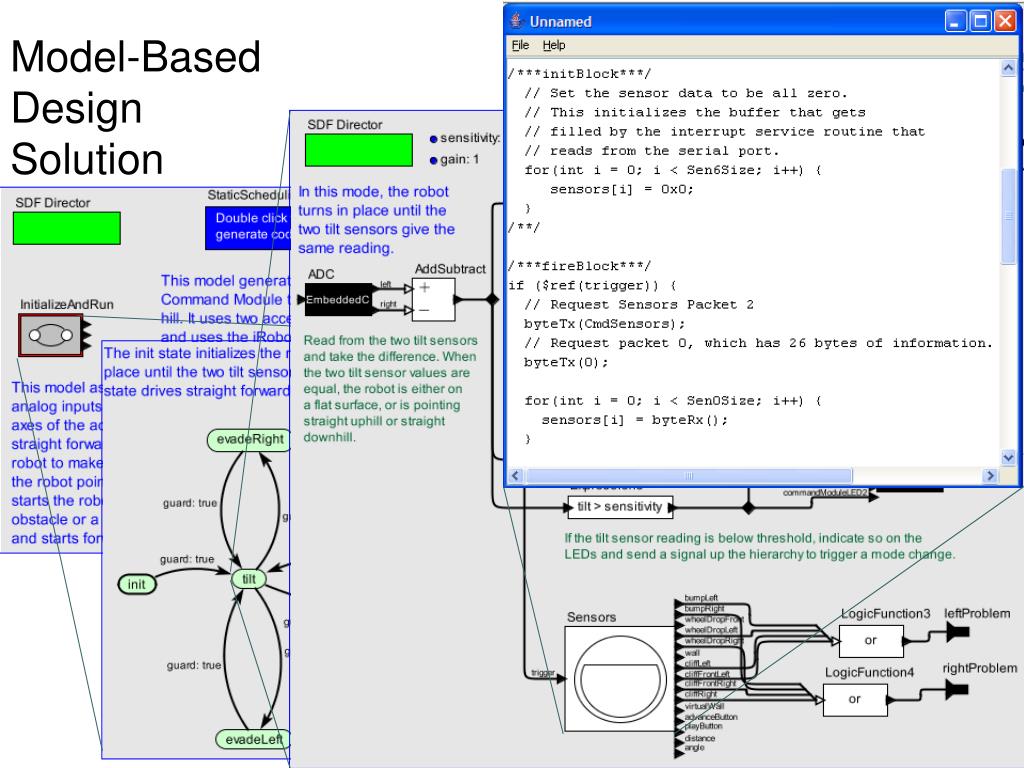
Task: Click the horizontal scrollbar right arrow
Action: 990,475
